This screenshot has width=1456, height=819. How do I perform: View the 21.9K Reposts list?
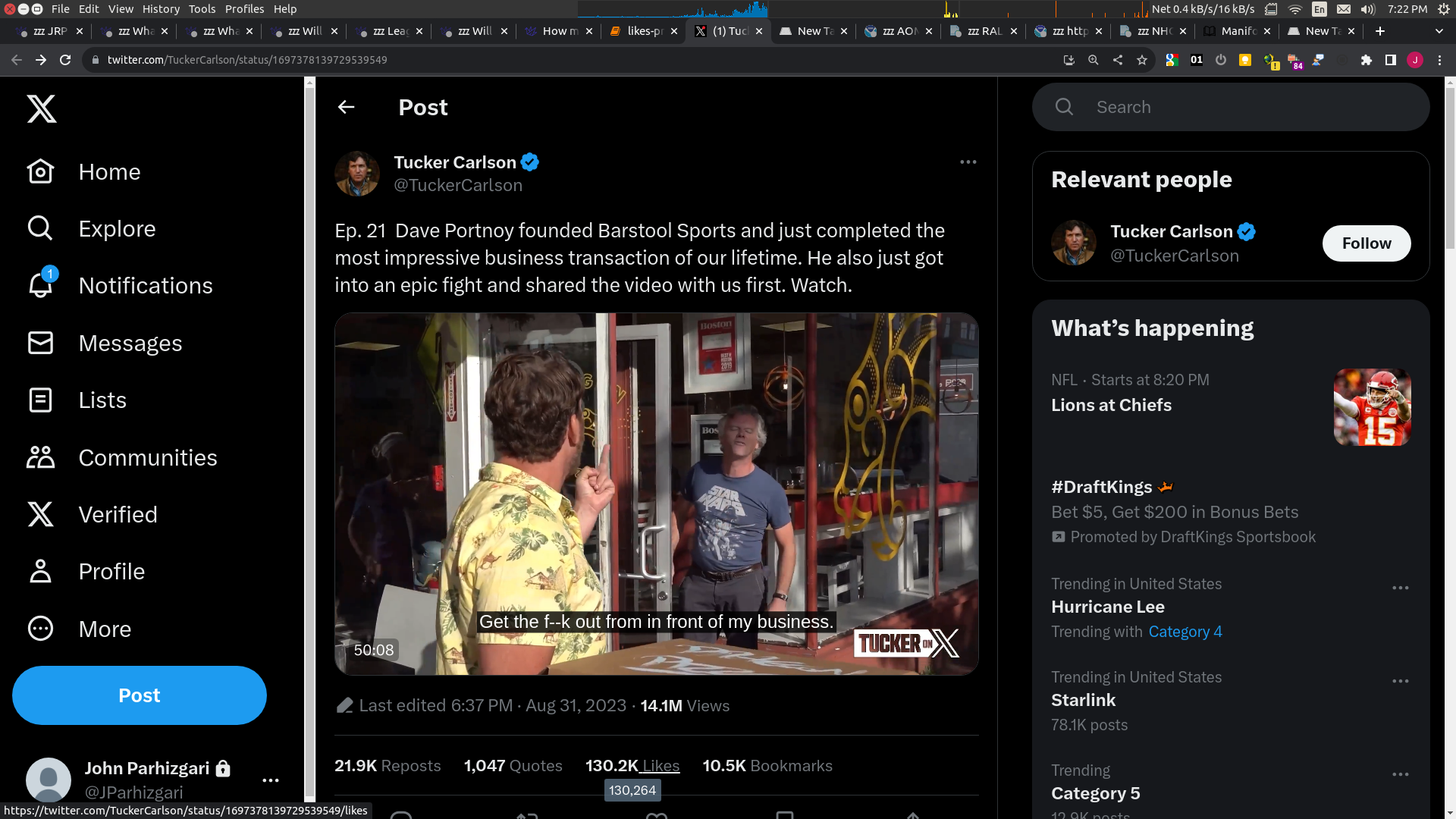388,766
